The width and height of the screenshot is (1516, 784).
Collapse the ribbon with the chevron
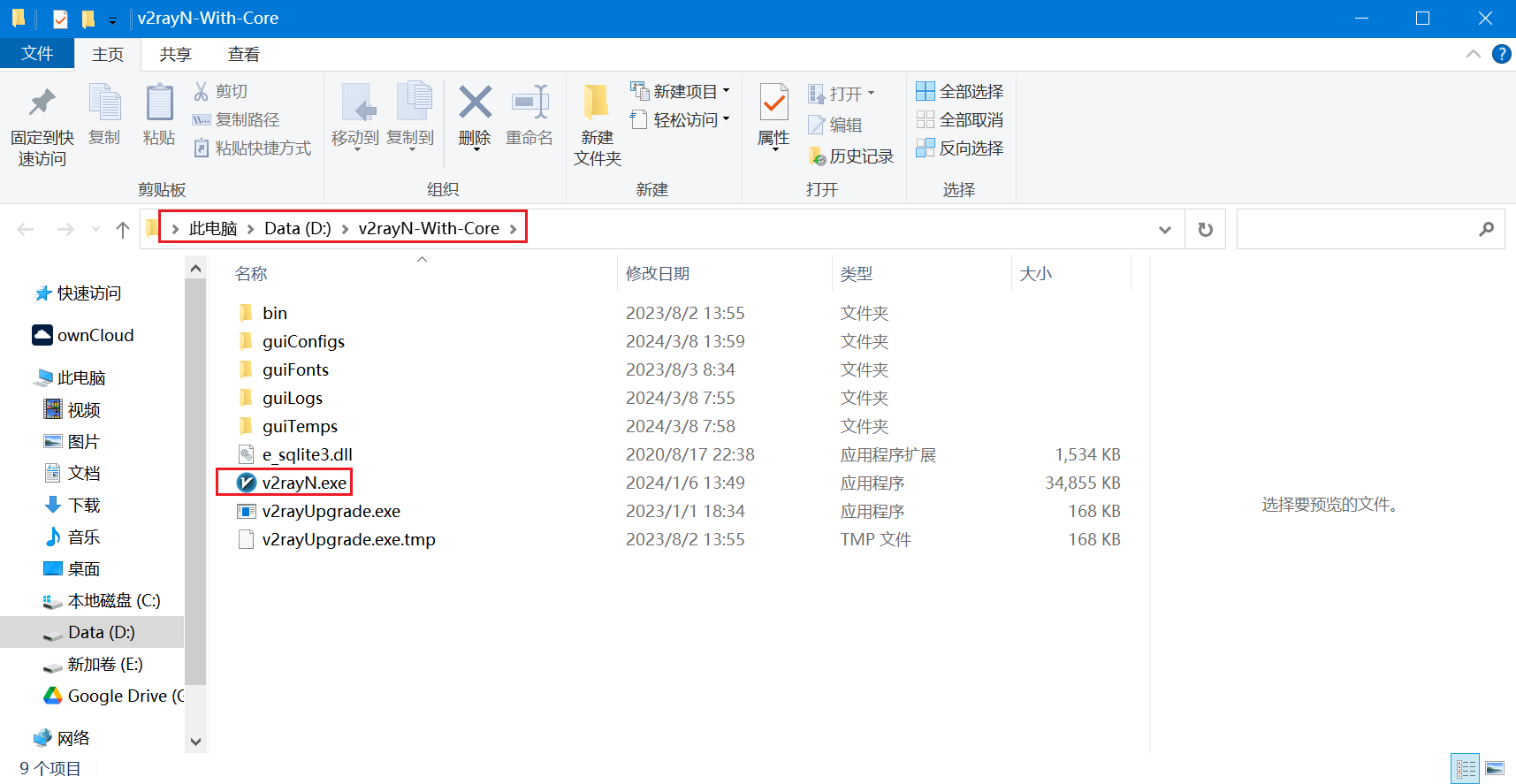pos(1473,54)
